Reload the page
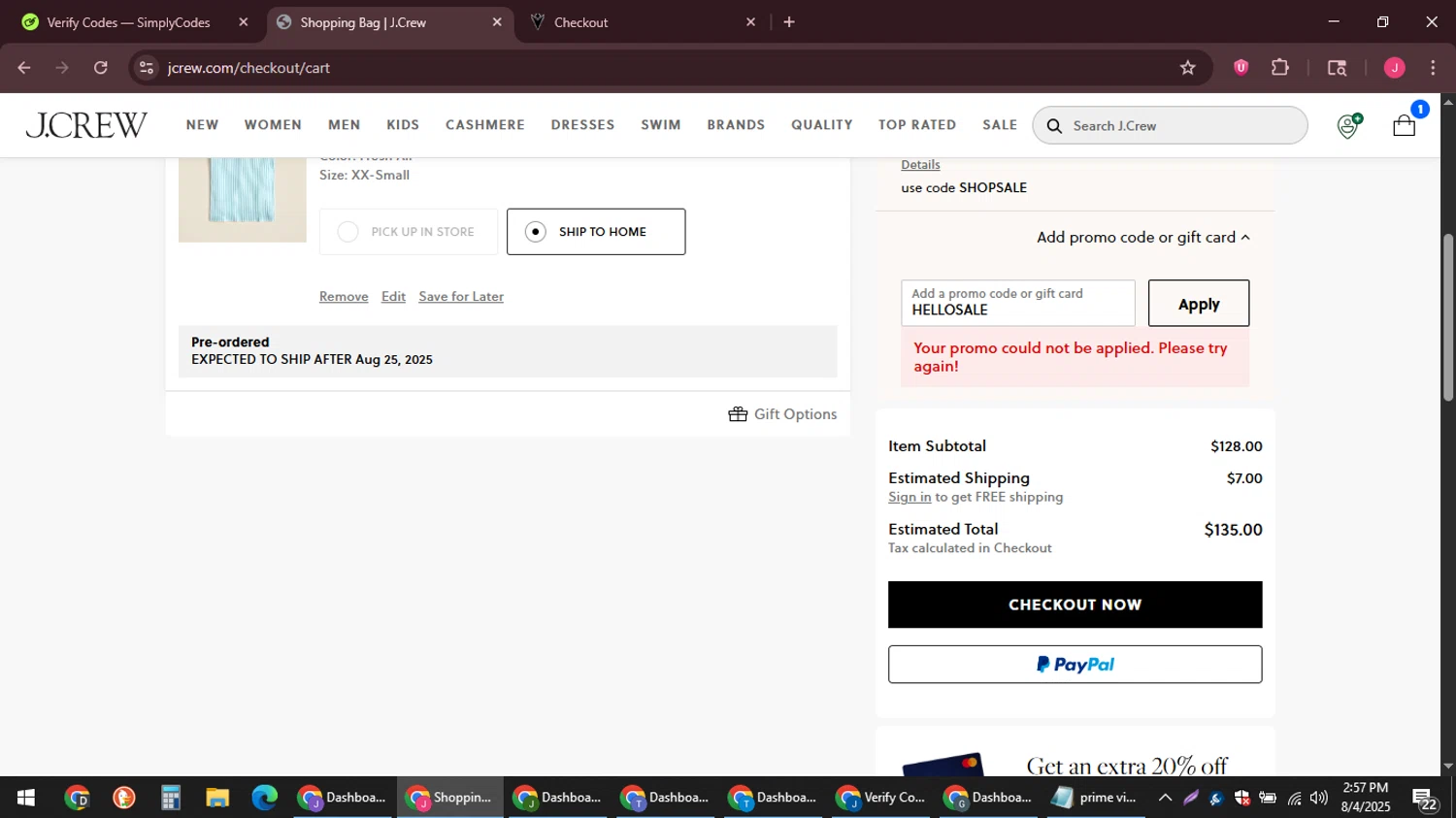 tap(101, 68)
